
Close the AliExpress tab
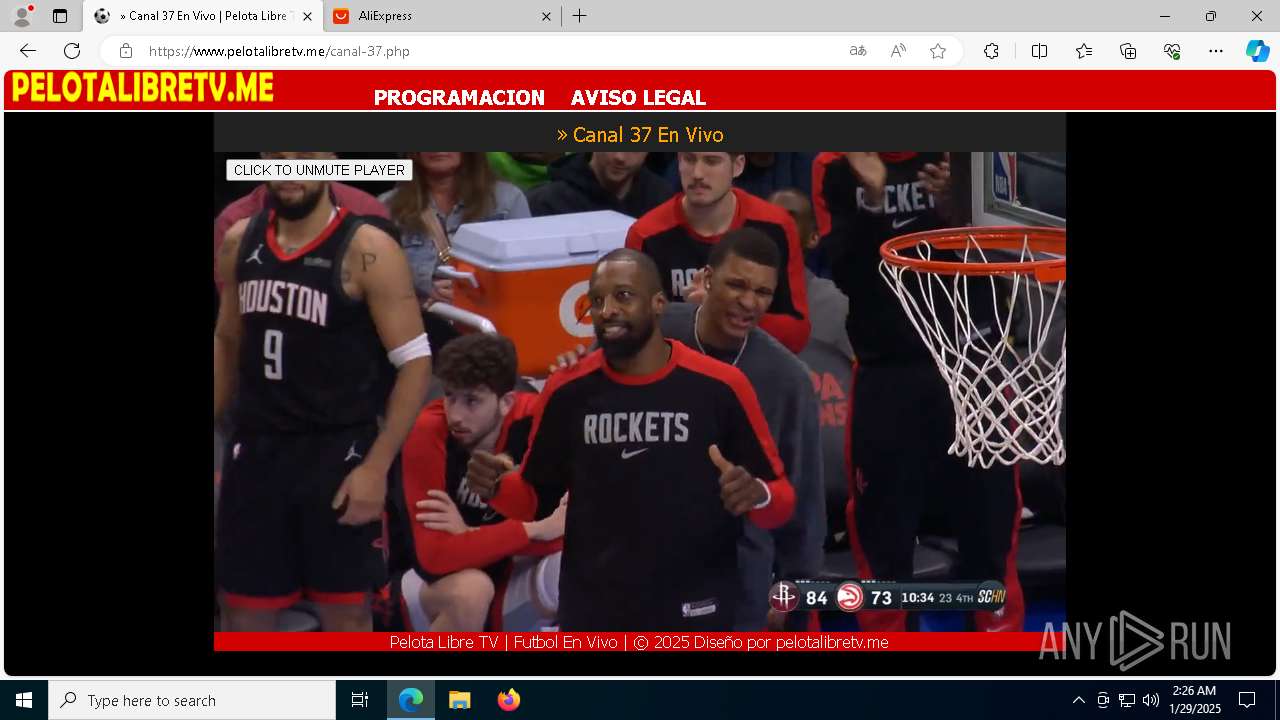[x=546, y=16]
